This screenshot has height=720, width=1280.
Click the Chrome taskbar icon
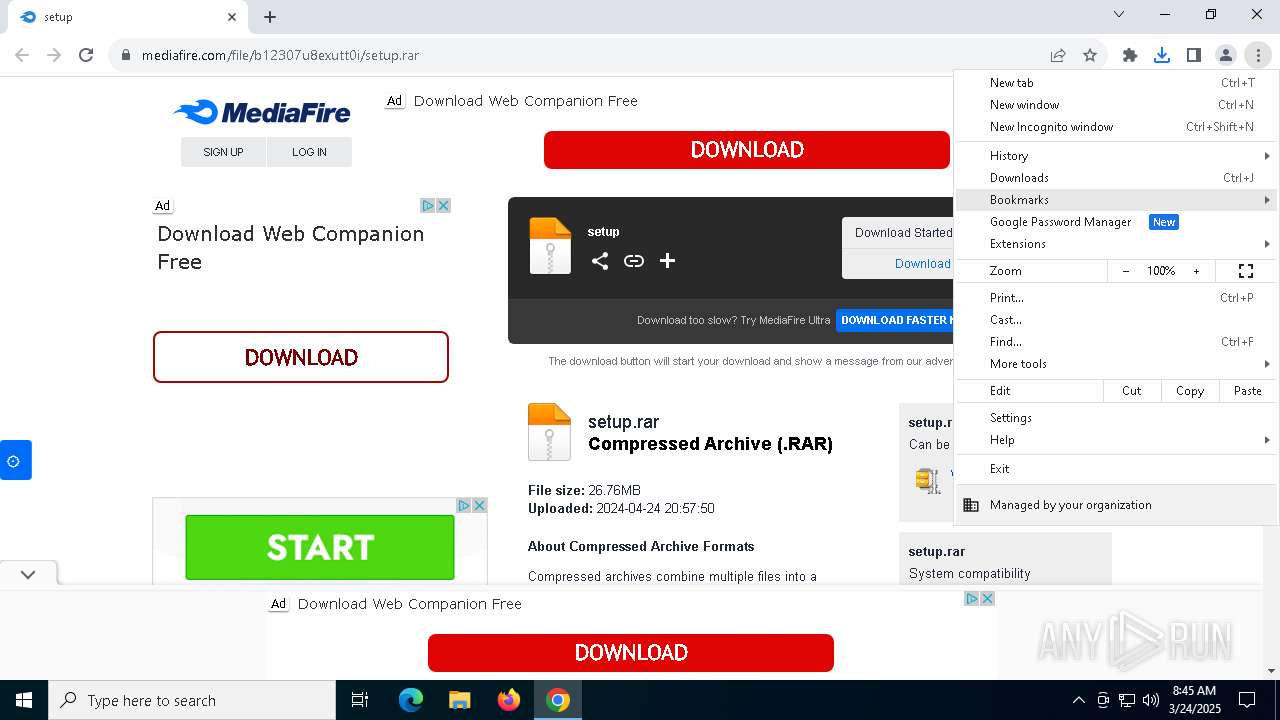click(558, 700)
